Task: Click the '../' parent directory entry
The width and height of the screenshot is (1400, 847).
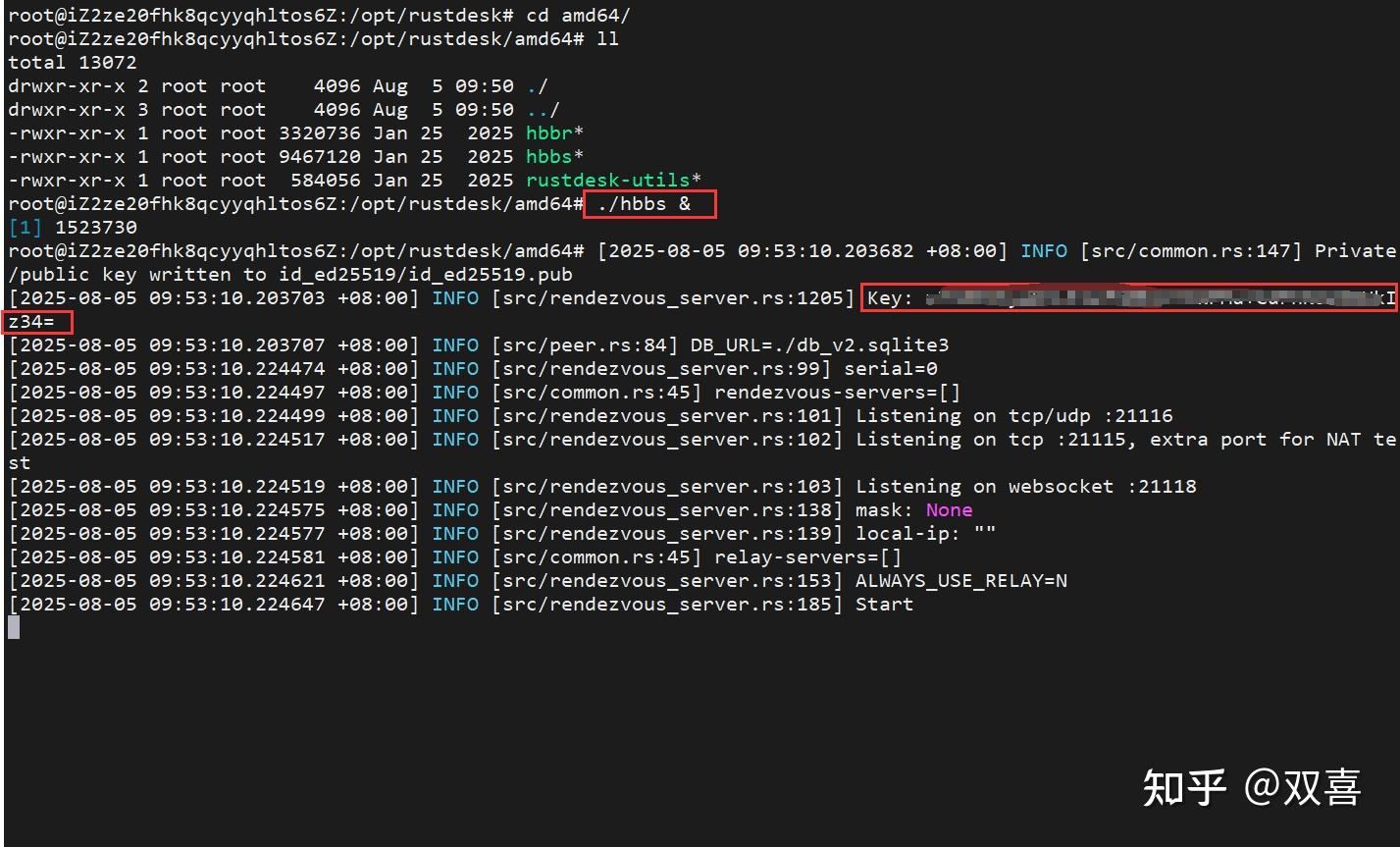Action: [x=544, y=110]
